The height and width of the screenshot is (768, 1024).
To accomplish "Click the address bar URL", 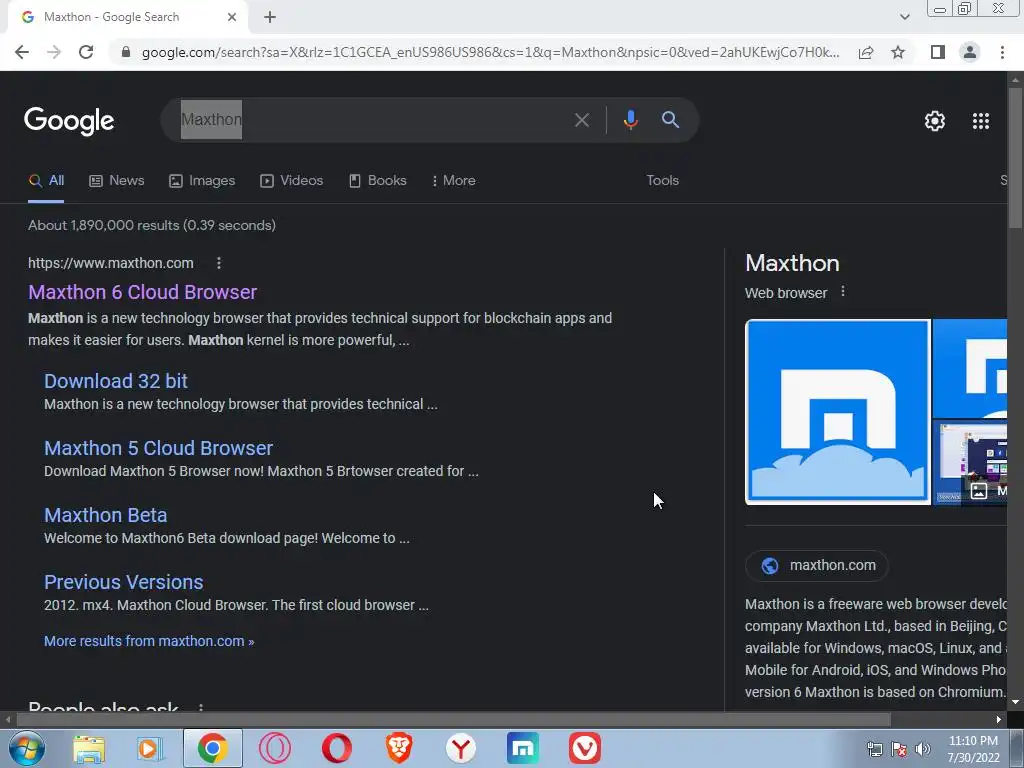I will (x=490, y=52).
